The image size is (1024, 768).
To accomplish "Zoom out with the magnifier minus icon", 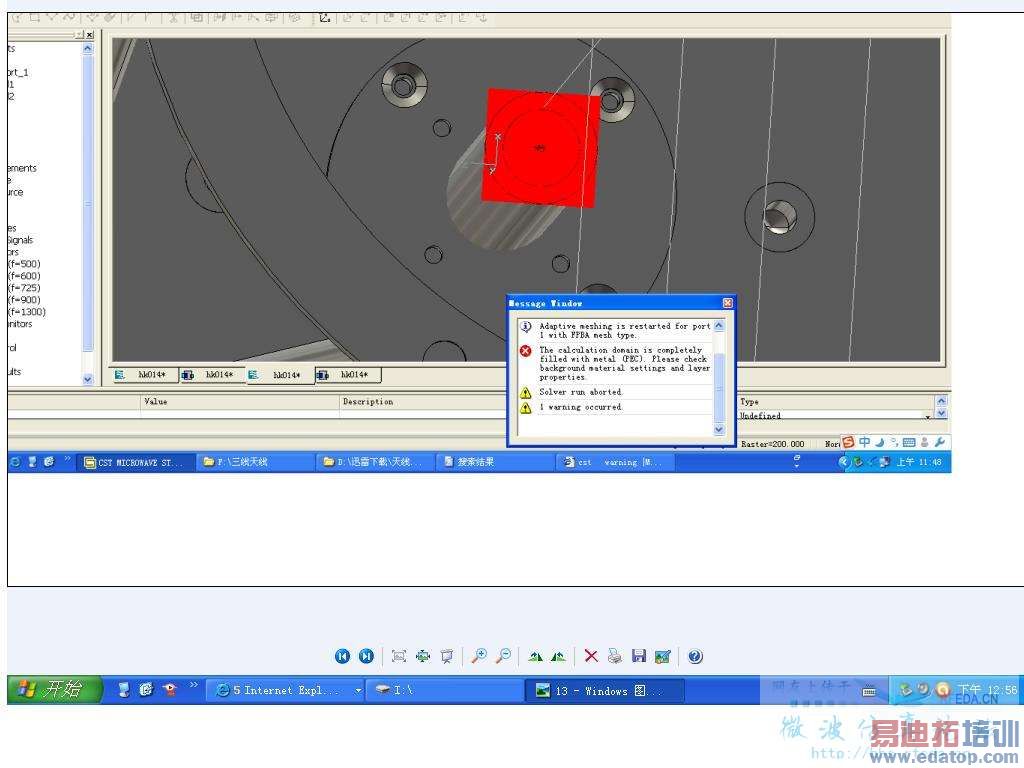I will [x=504, y=656].
